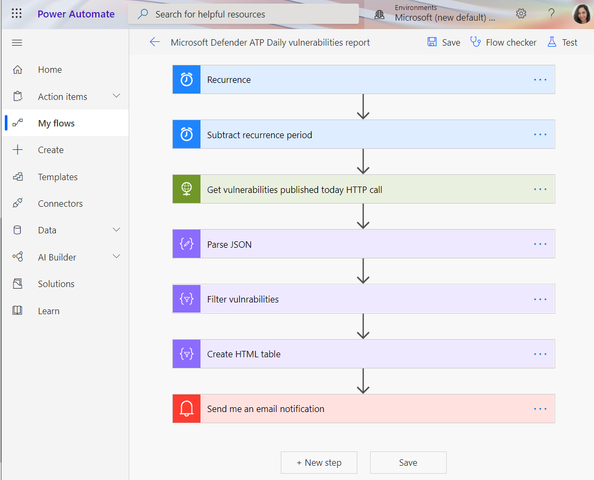Run the Flow checker

[x=503, y=42]
